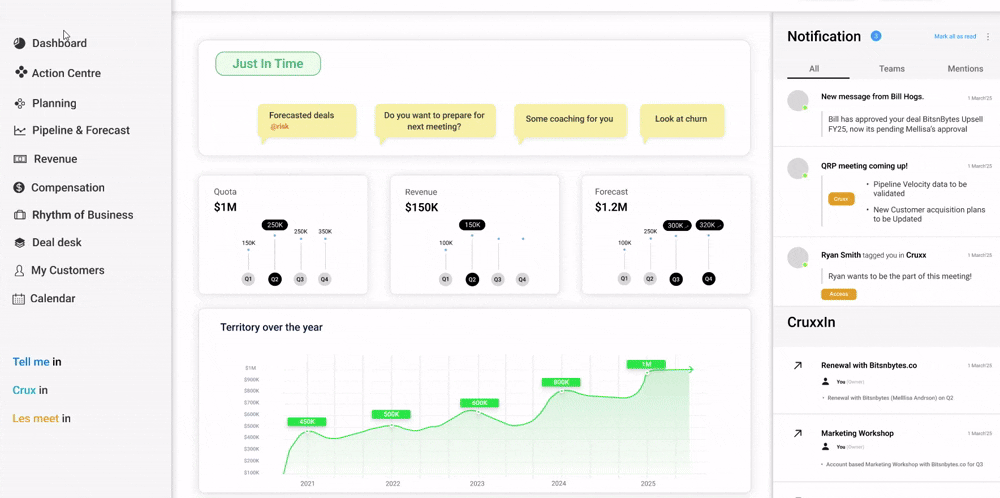
Task: Select Q4 in the Forecast card
Action: tap(708, 279)
